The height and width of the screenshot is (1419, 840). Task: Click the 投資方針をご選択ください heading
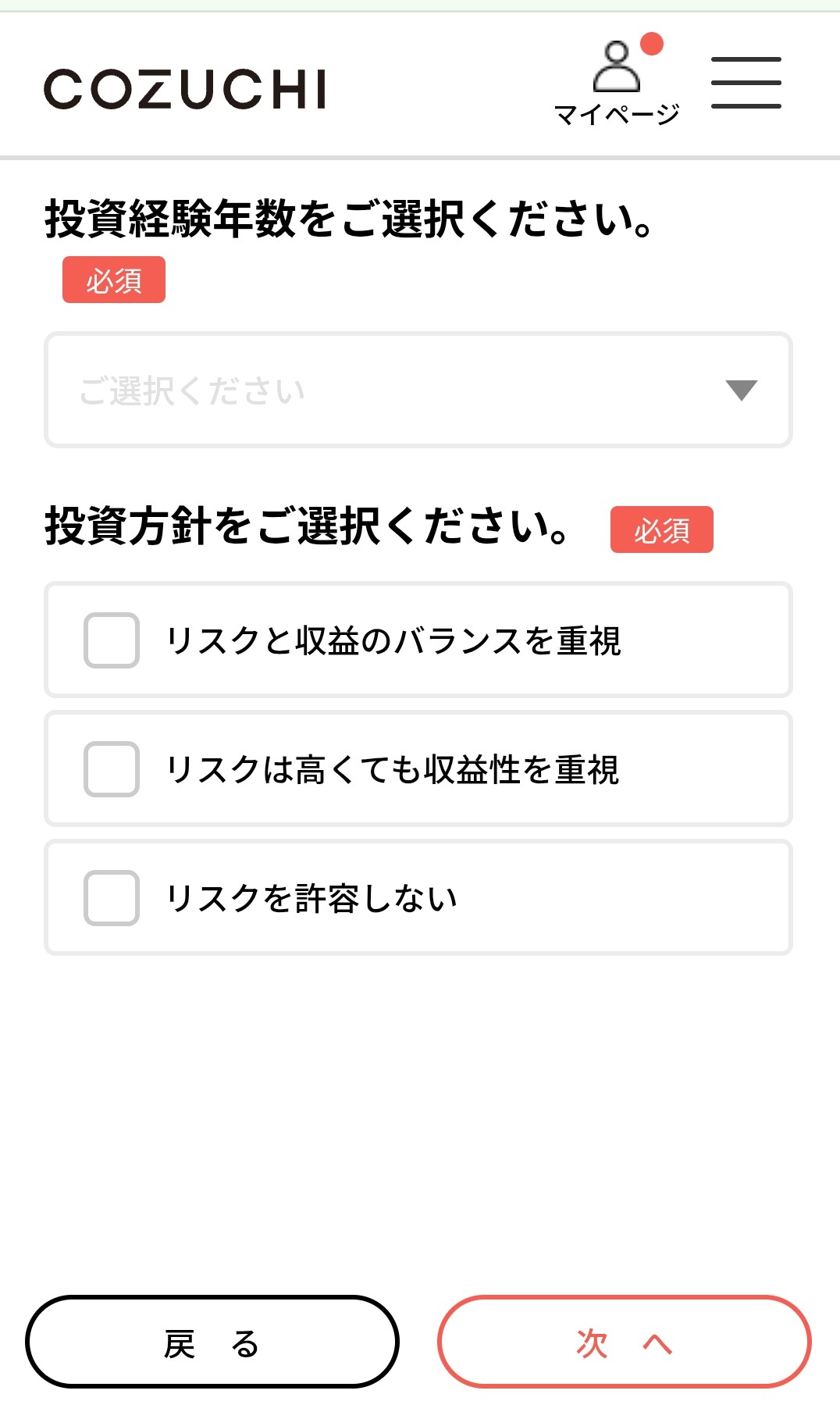tap(307, 526)
